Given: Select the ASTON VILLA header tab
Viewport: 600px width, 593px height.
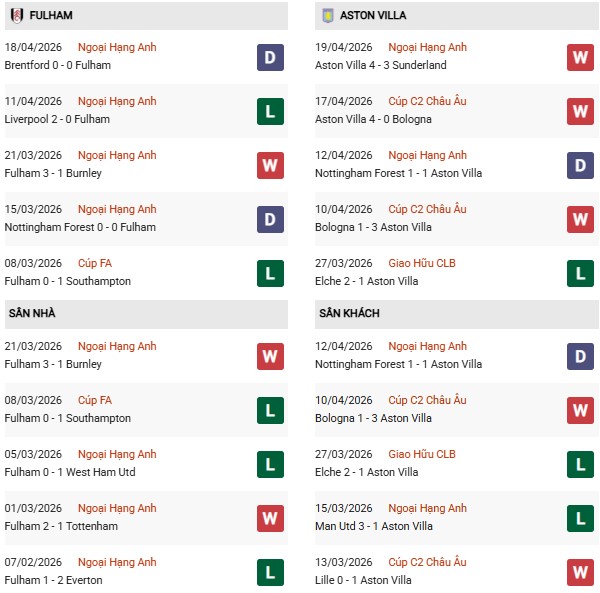Looking at the screenshot, I should coord(372,16).
